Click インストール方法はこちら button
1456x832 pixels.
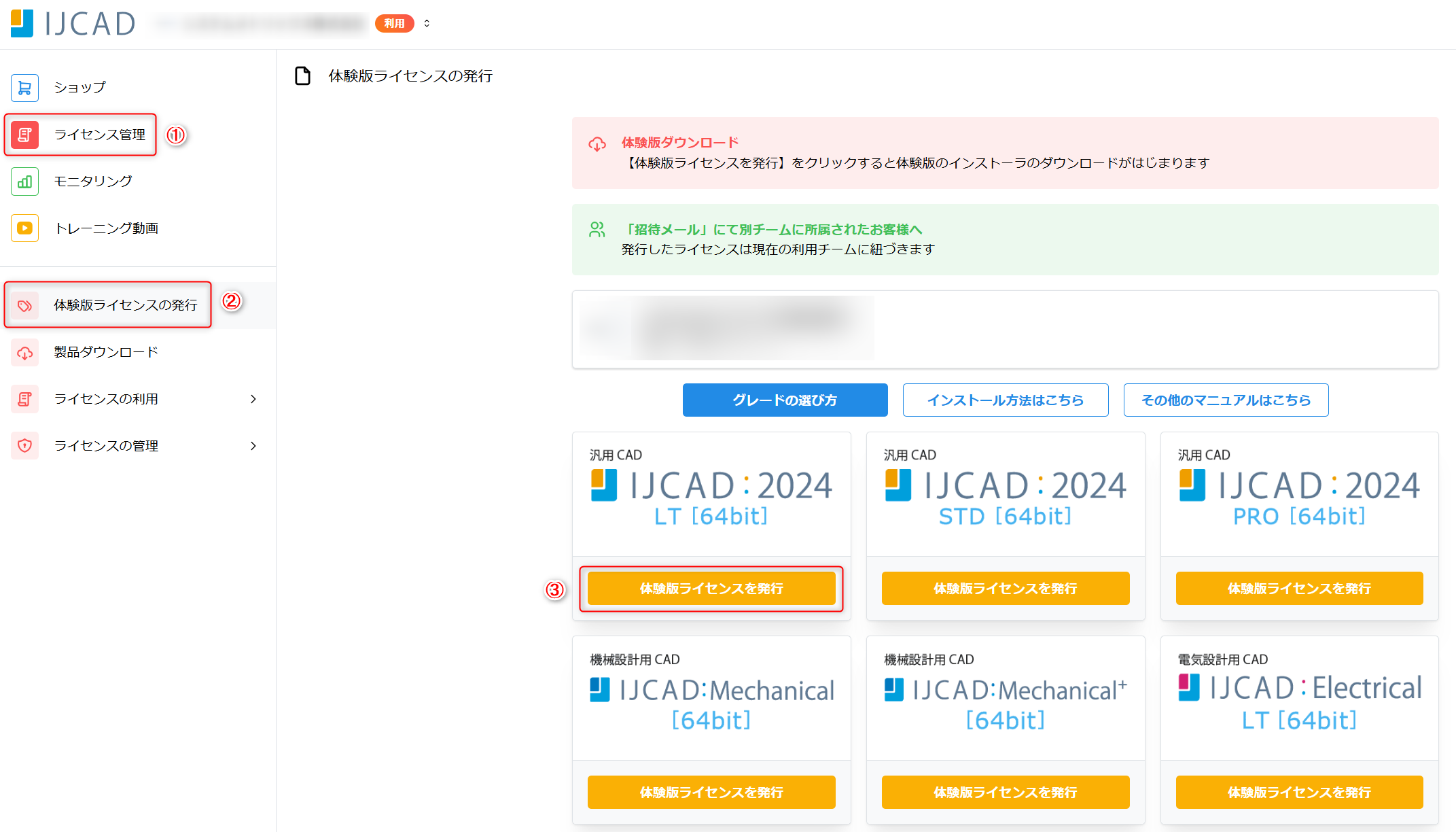[1006, 400]
